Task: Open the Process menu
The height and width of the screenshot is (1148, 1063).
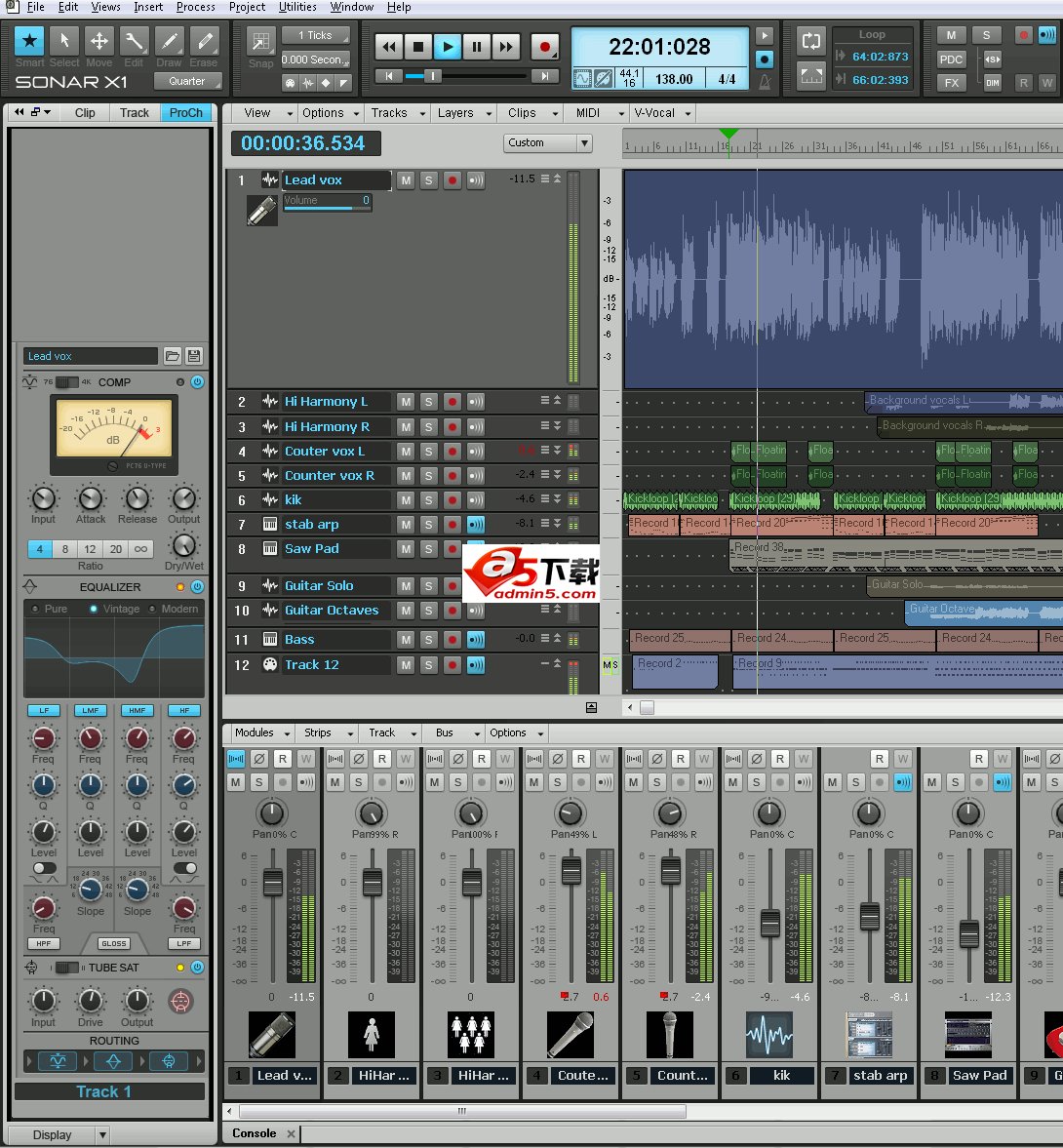Action: click(195, 7)
